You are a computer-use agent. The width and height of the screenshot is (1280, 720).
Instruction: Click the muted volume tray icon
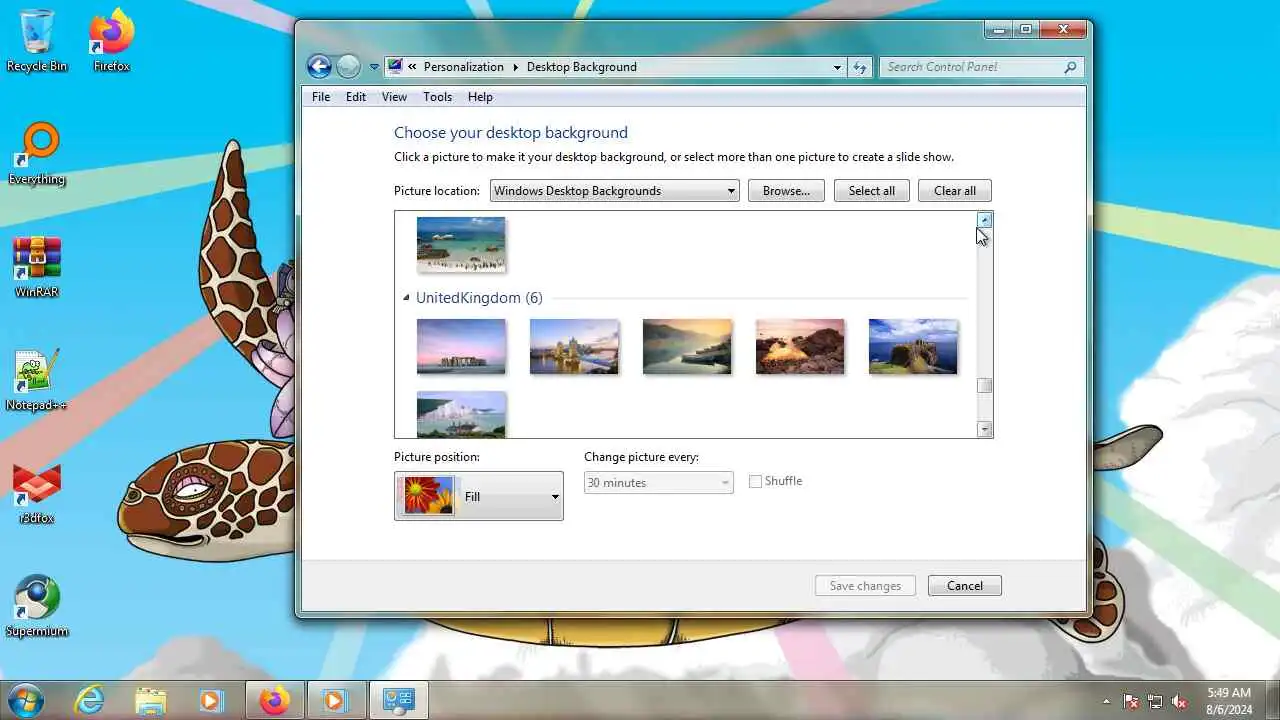click(x=1180, y=701)
